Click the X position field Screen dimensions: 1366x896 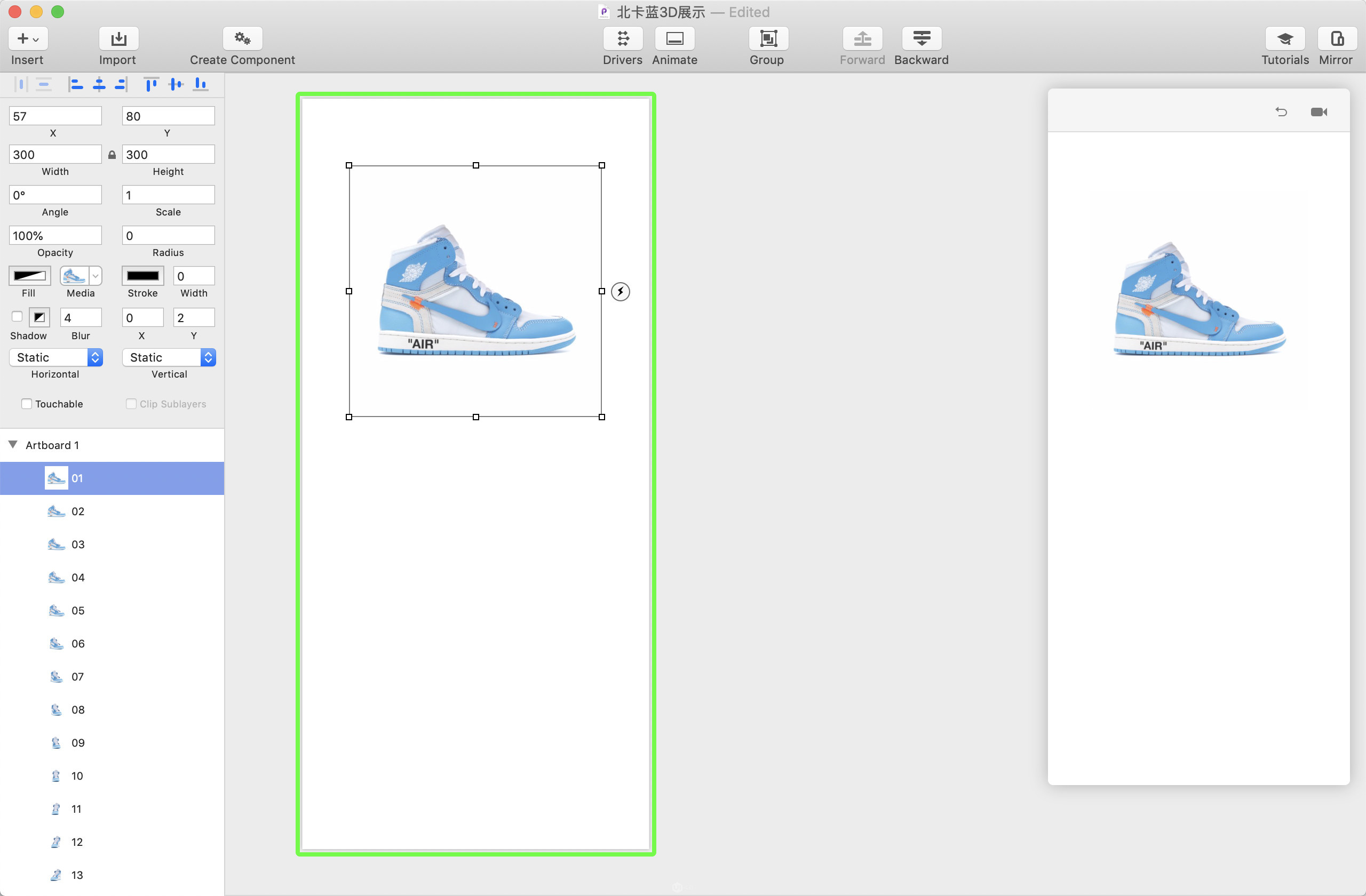pos(55,116)
